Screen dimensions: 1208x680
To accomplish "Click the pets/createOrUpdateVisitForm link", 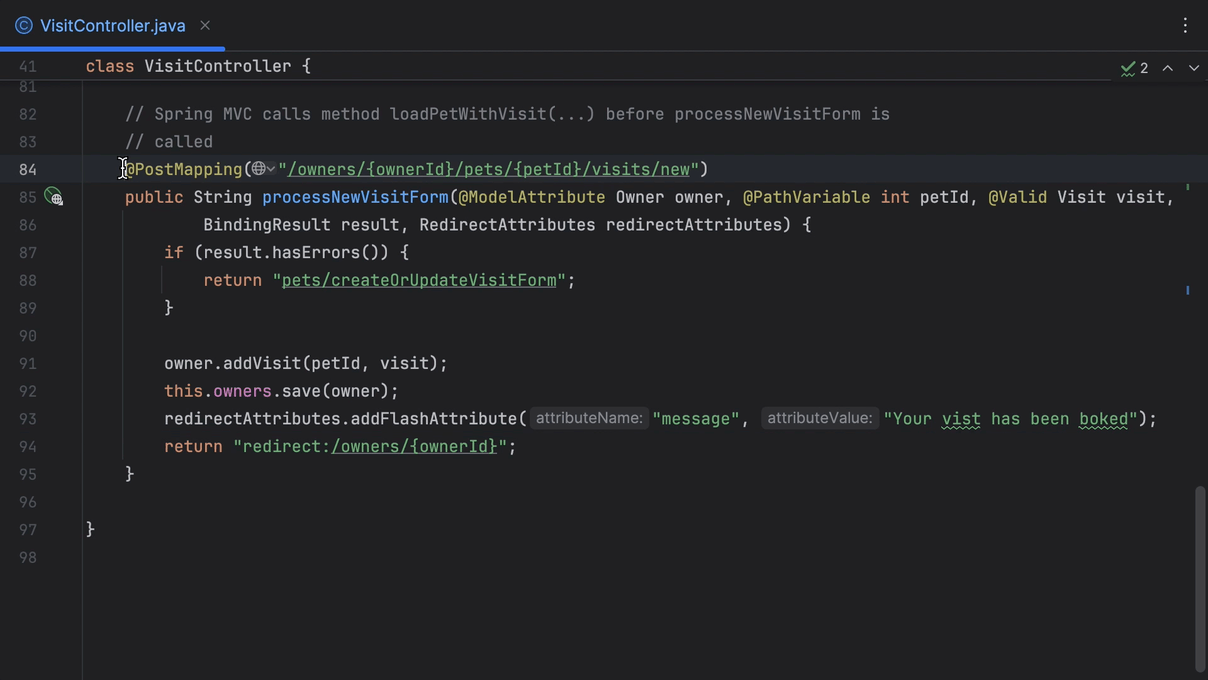I will click(x=420, y=280).
